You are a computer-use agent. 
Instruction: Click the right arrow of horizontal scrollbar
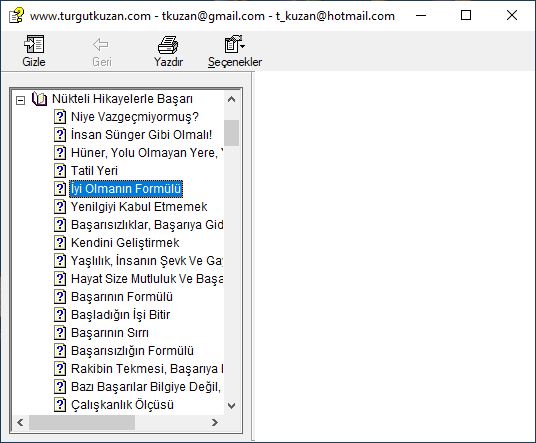pyautogui.click(x=215, y=422)
